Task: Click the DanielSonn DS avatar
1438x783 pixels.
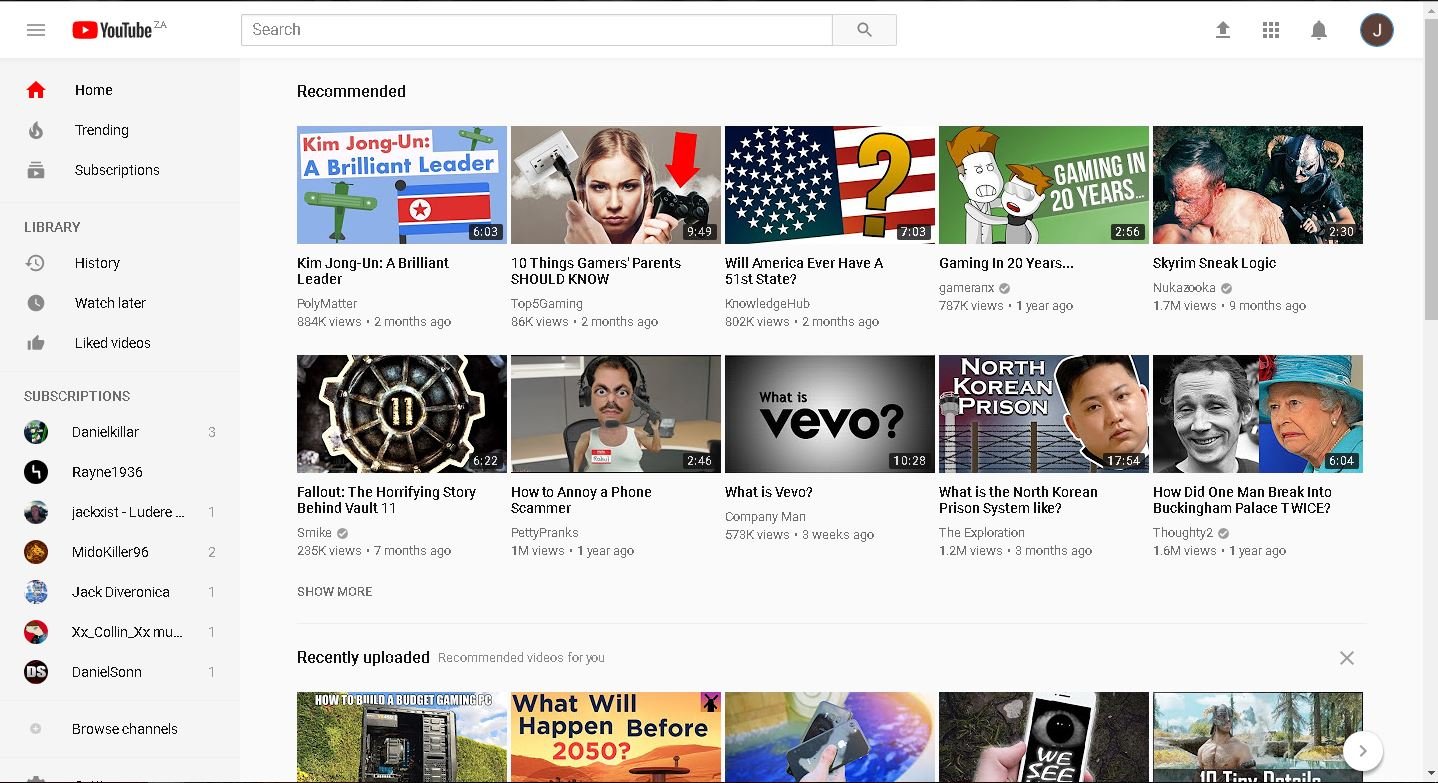Action: pos(36,672)
